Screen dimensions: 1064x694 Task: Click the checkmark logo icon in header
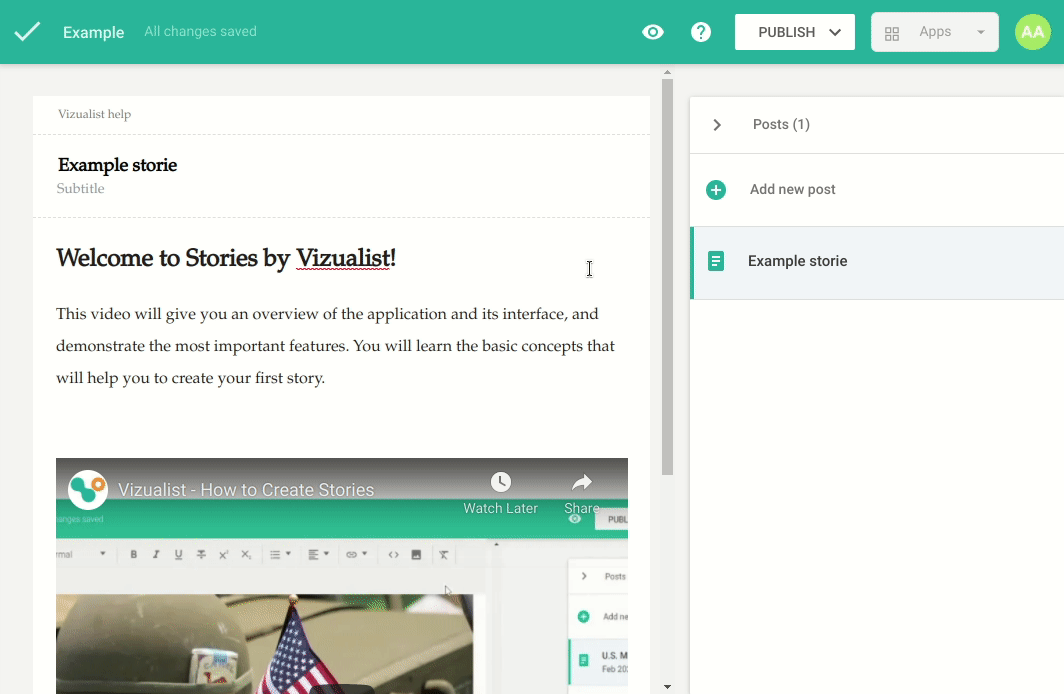point(27,32)
